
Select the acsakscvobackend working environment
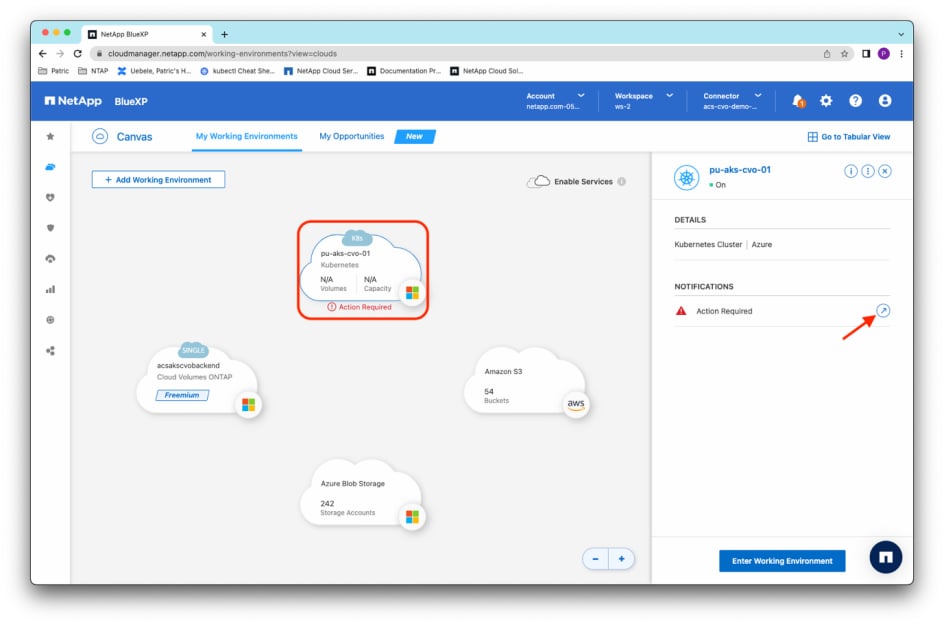click(198, 379)
